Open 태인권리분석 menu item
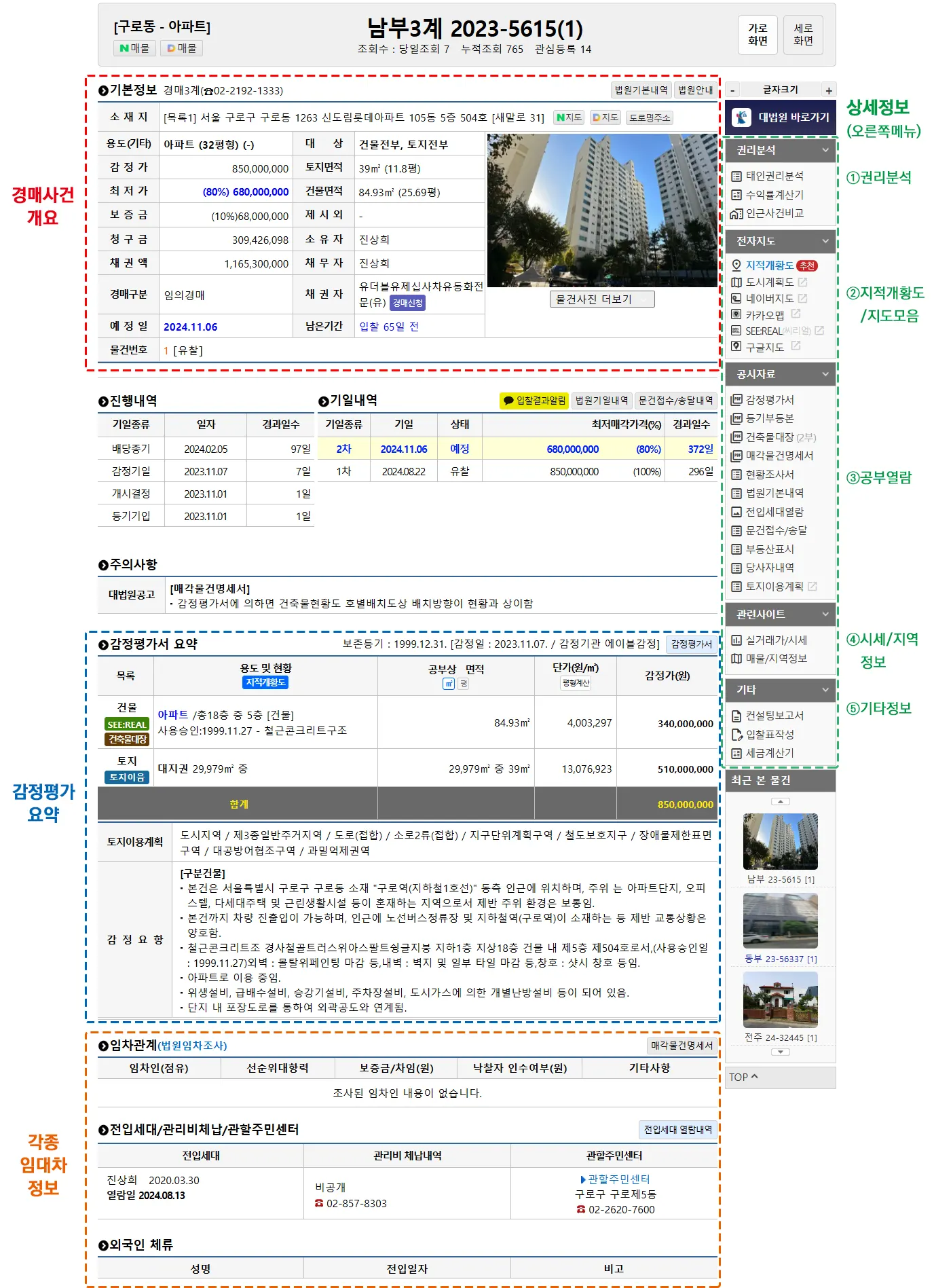 (x=774, y=176)
